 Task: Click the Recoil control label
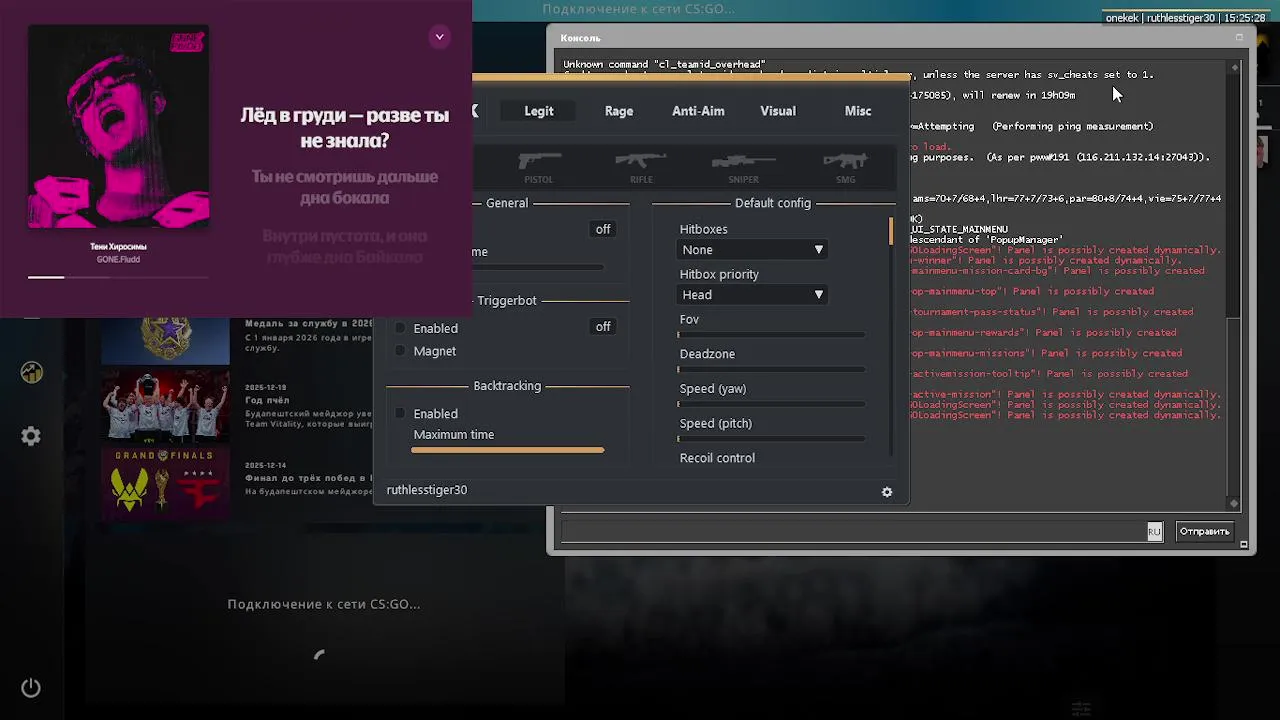717,458
